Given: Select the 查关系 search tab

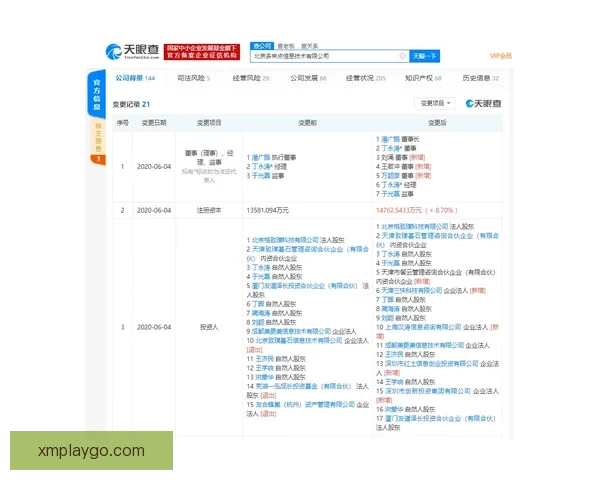Looking at the screenshot, I should (310, 46).
